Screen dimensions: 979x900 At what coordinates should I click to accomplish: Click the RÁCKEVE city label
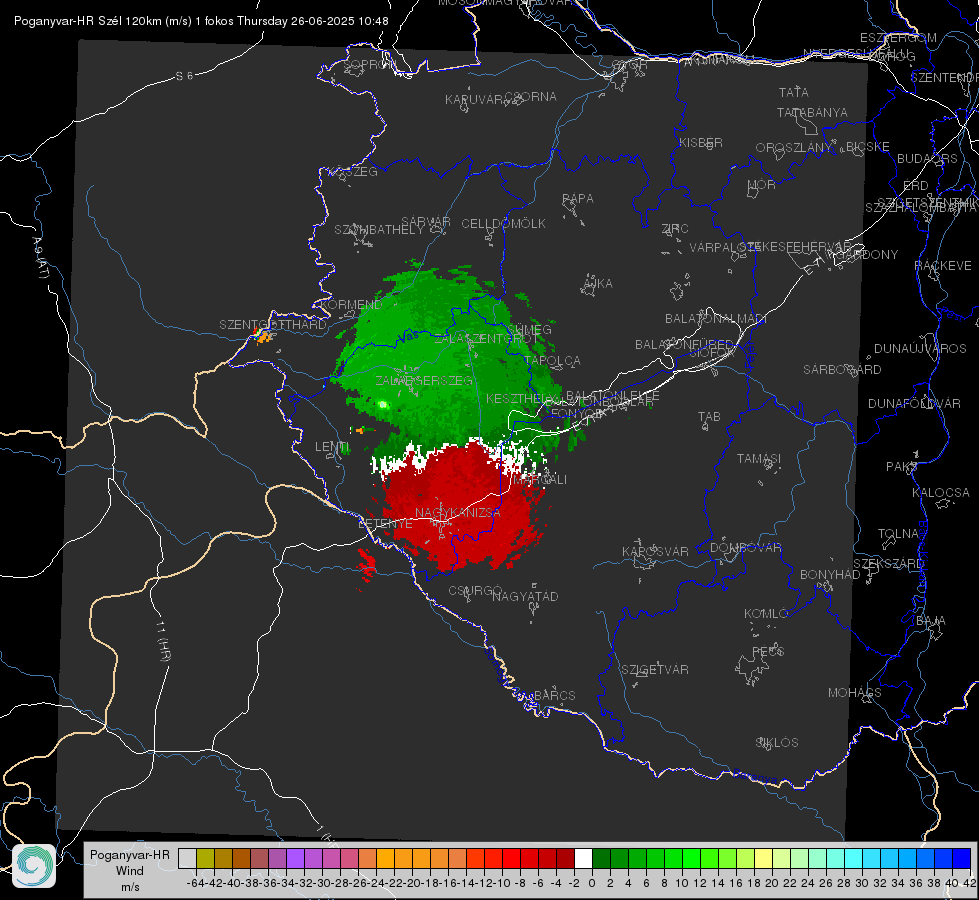[x=943, y=266]
